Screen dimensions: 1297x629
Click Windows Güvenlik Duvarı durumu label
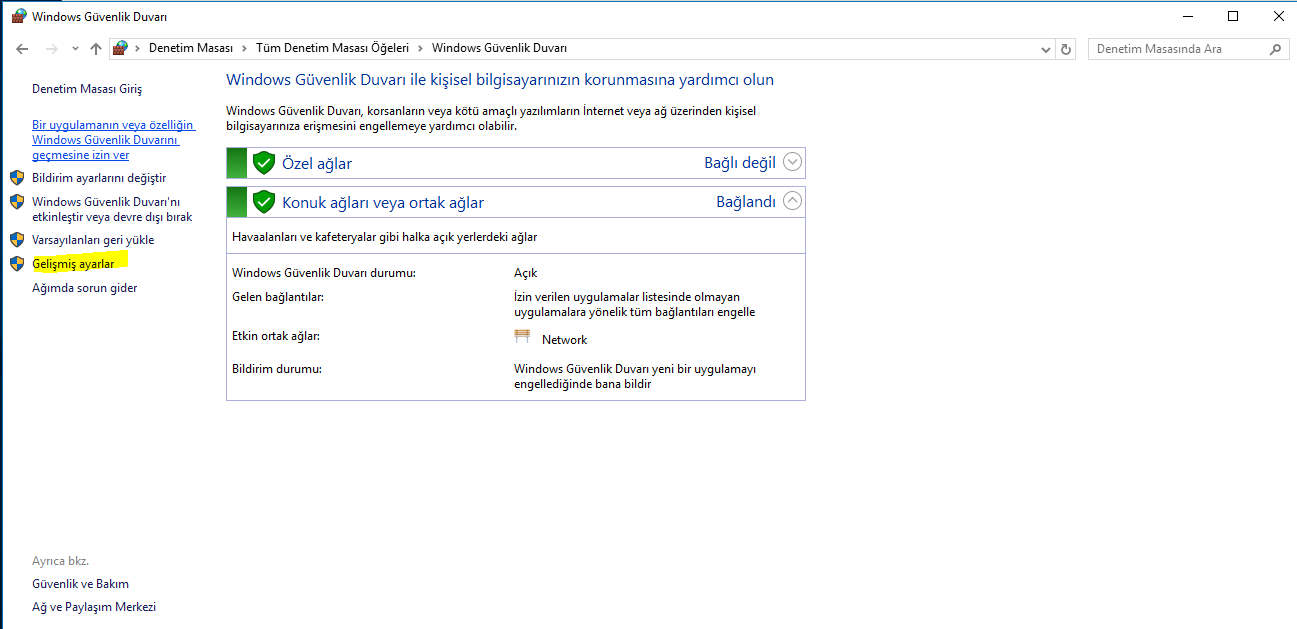tap(323, 273)
